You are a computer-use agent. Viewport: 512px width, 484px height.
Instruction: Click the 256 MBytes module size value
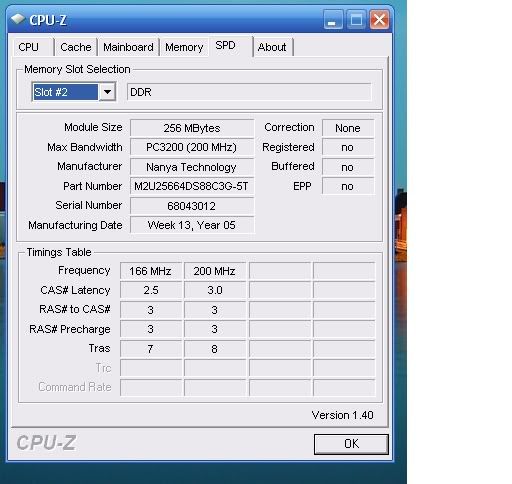[192, 128]
